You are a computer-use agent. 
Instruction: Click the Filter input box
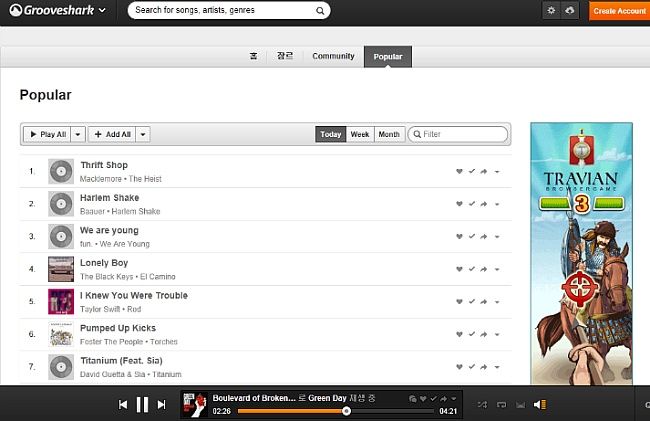458,134
